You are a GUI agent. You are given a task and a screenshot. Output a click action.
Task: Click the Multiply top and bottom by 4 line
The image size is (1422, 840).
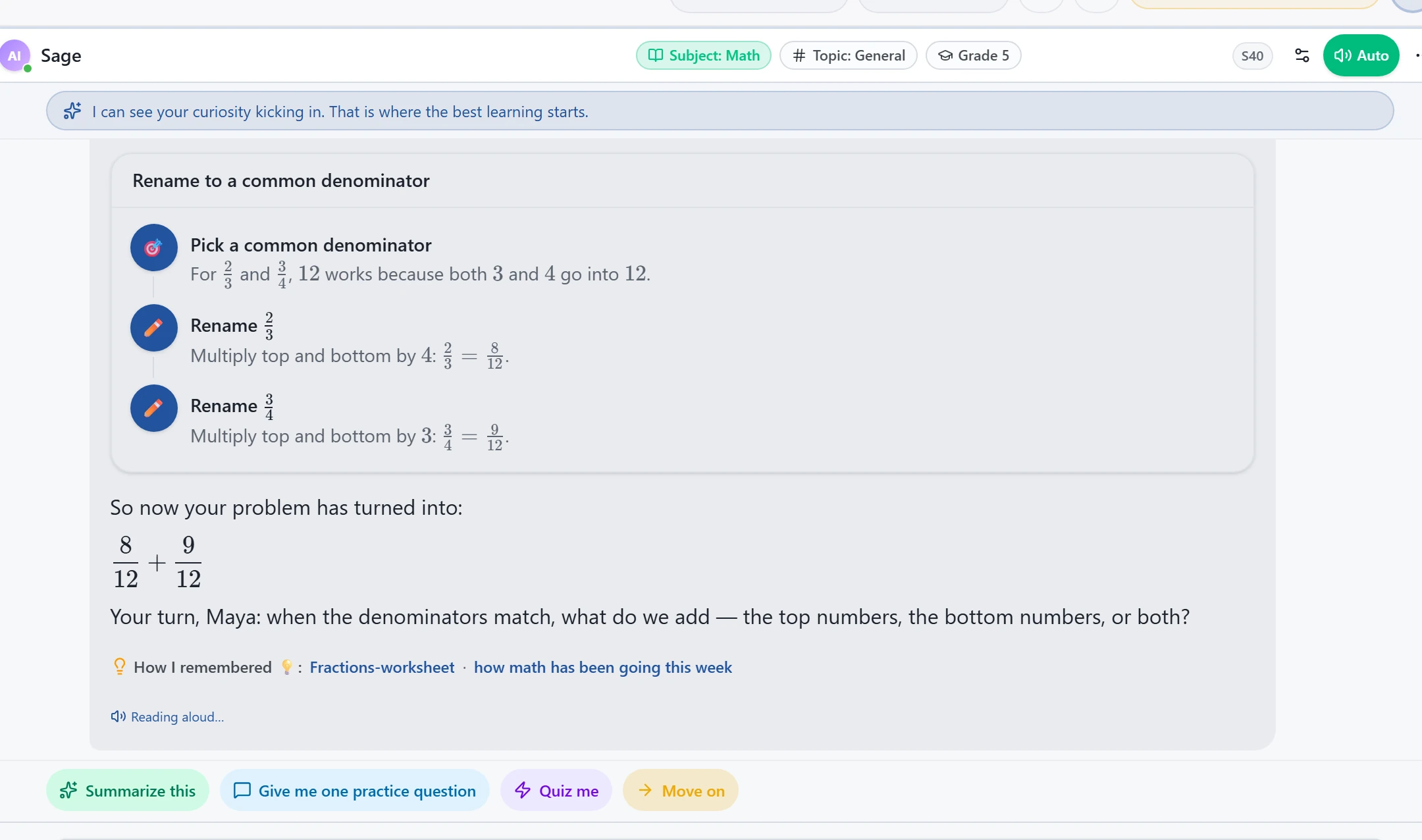tap(350, 355)
